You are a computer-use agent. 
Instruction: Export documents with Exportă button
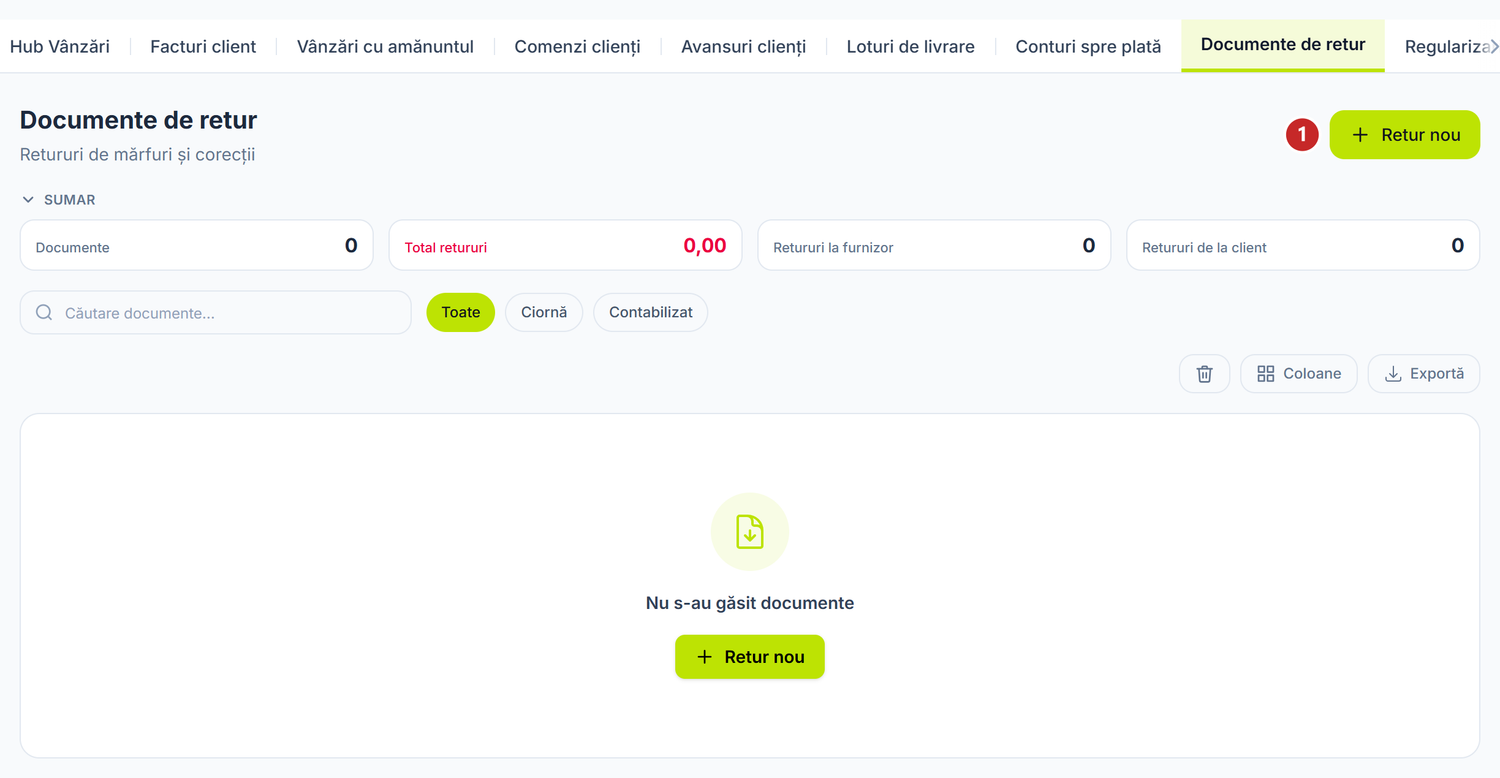pos(1424,373)
